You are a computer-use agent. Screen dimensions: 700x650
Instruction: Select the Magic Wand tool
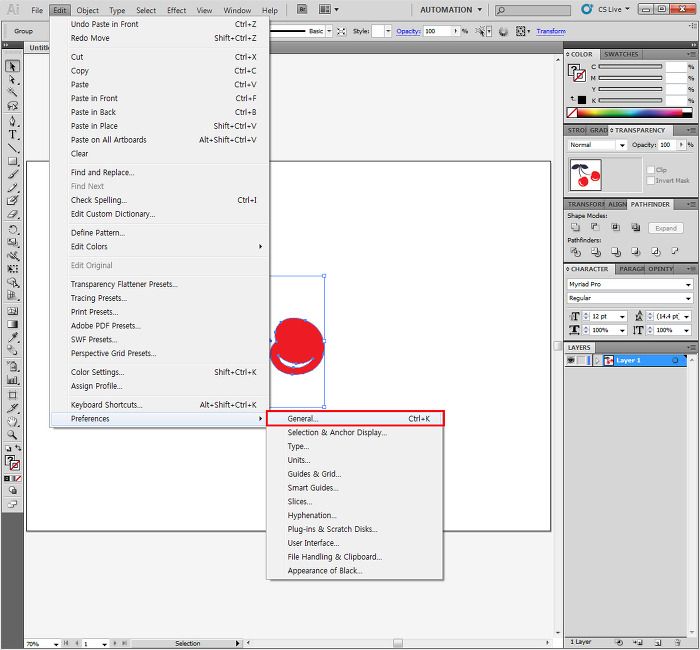(x=12, y=92)
